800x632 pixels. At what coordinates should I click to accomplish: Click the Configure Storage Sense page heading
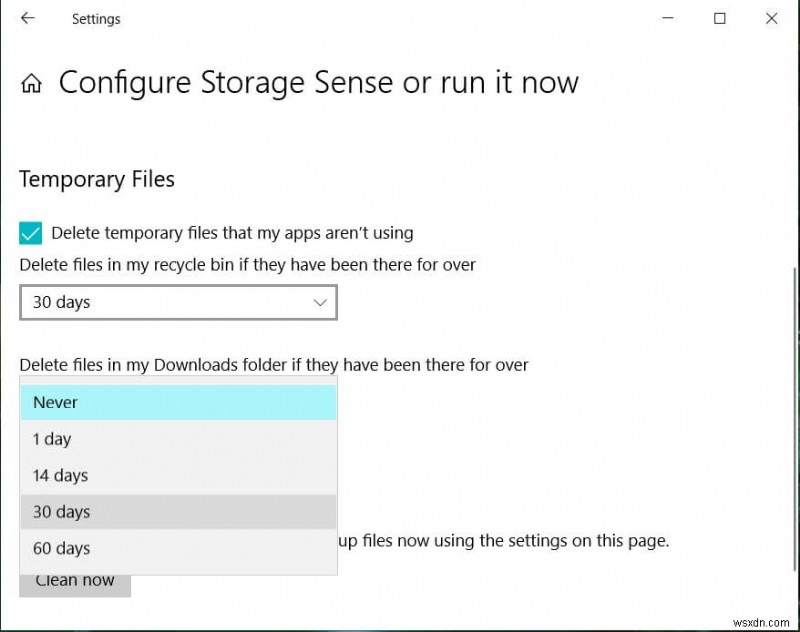pyautogui.click(x=318, y=83)
